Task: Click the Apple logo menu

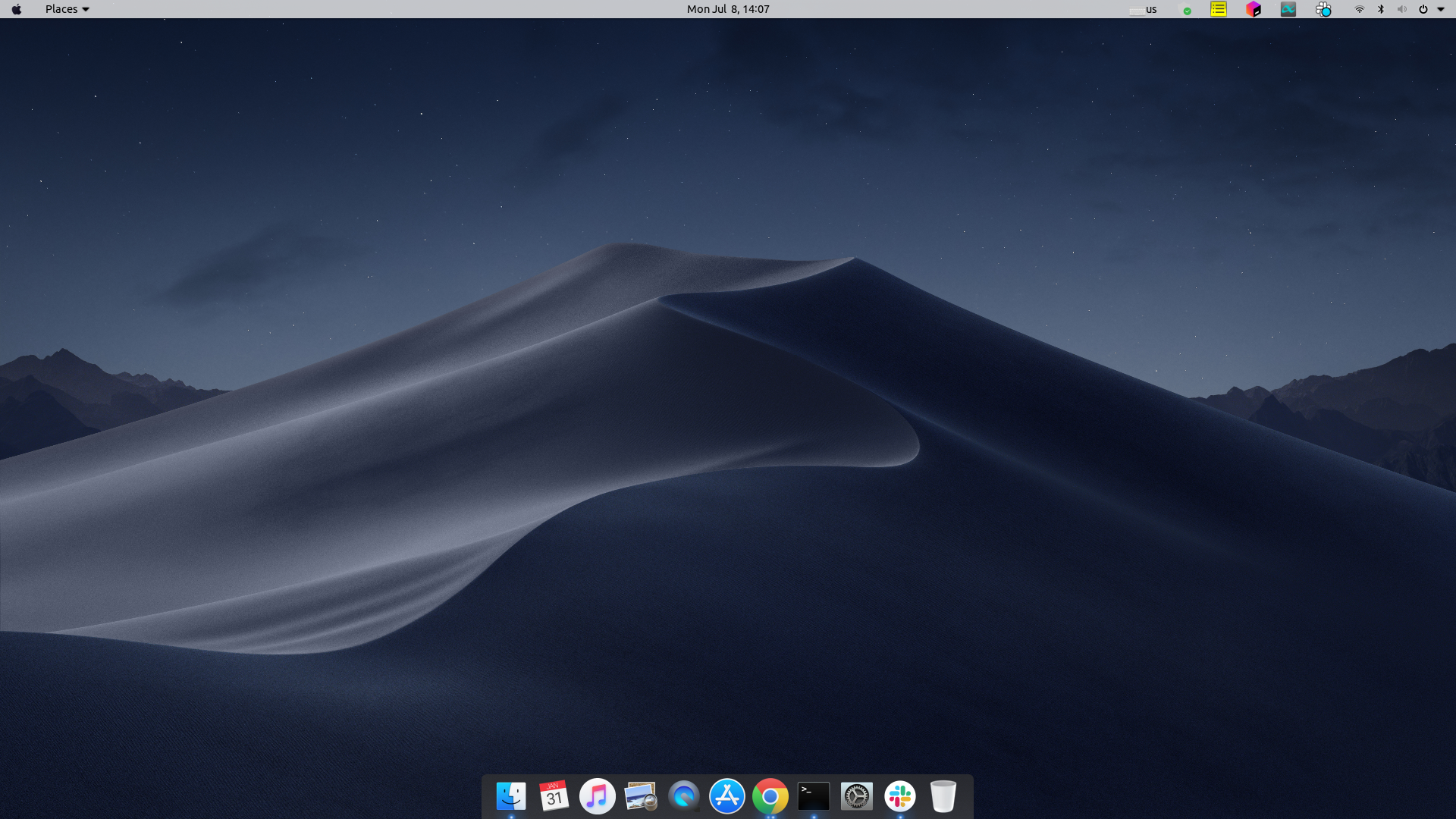Action: coord(17,9)
